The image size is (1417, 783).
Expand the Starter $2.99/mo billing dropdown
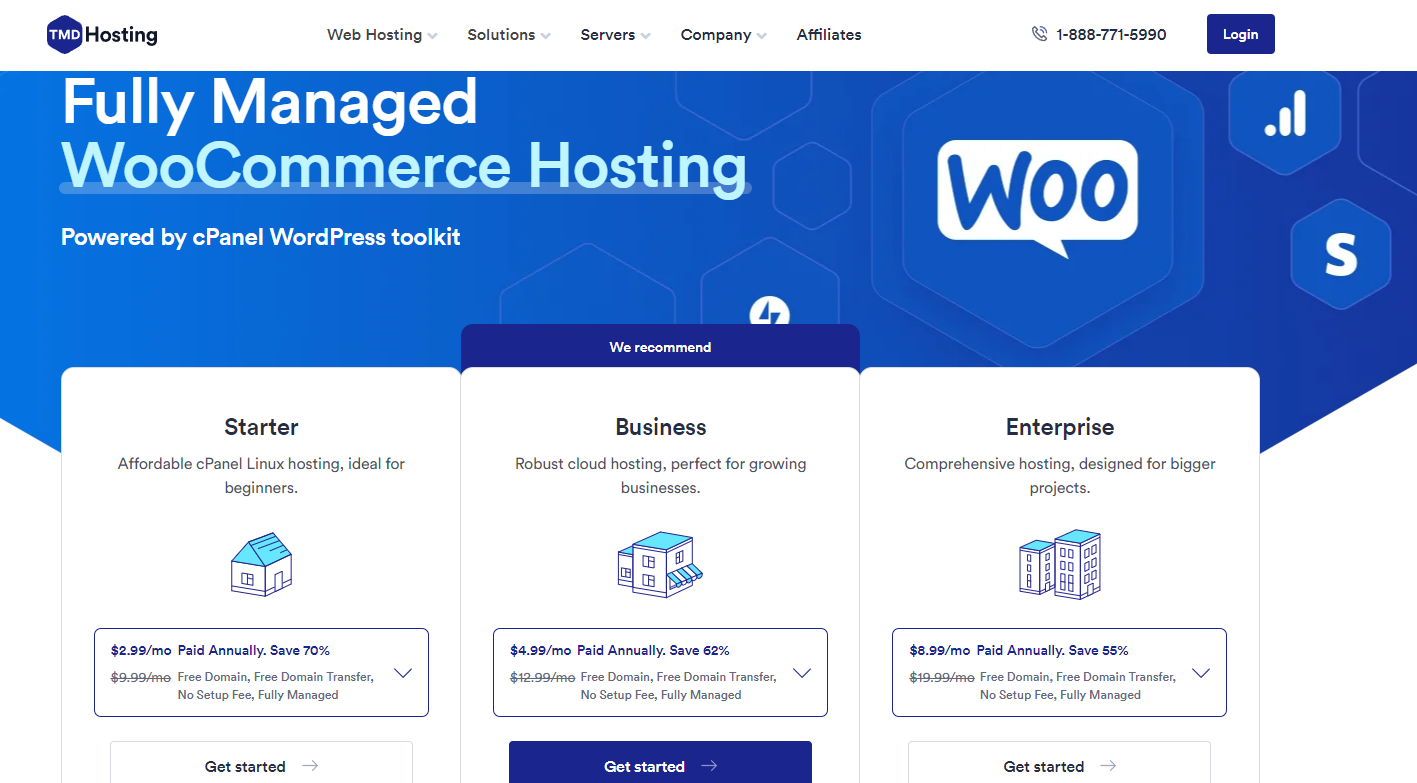point(261,672)
